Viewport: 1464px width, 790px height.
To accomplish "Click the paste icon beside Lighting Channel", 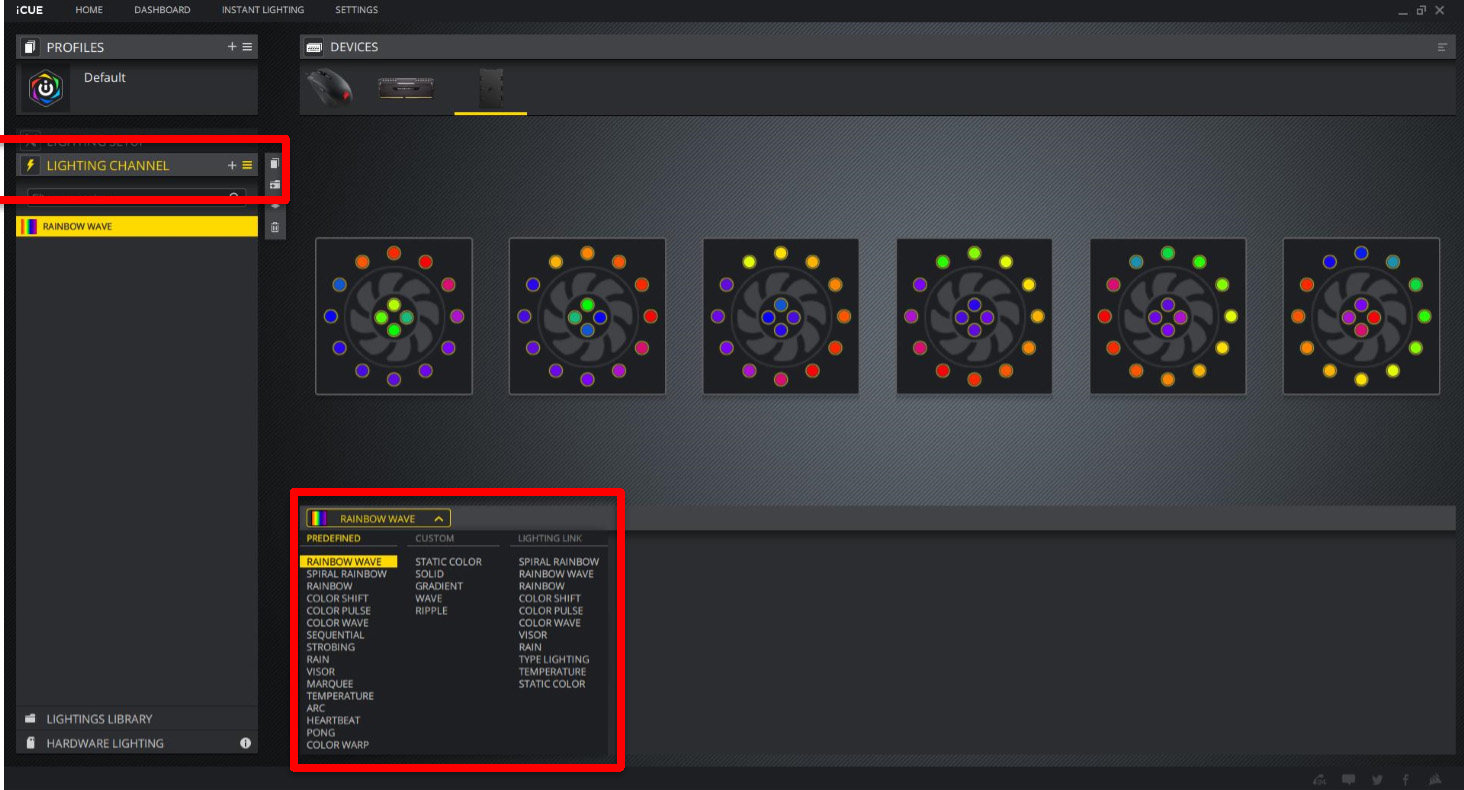I will (x=275, y=185).
